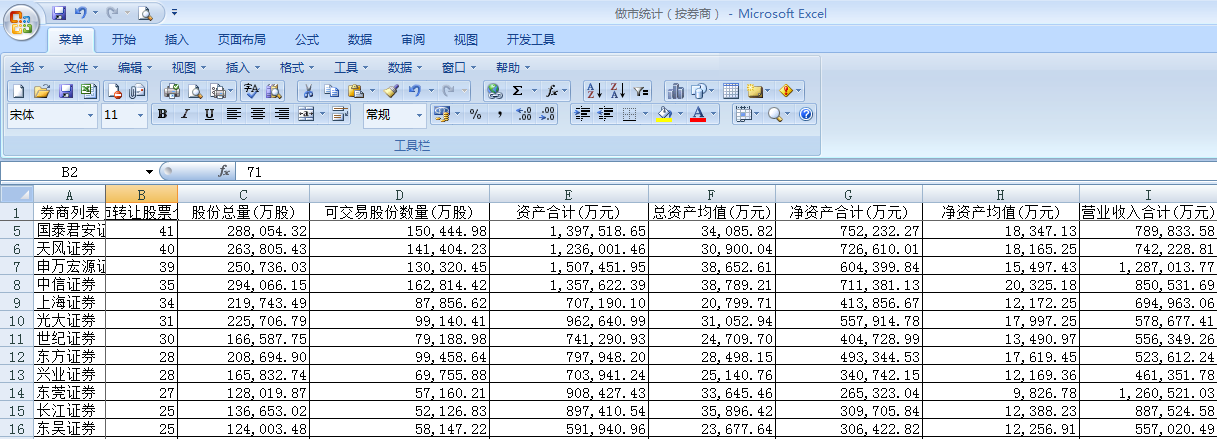1217x439 pixels.
Task: Open the 编辑 menu
Action: click(x=135, y=67)
